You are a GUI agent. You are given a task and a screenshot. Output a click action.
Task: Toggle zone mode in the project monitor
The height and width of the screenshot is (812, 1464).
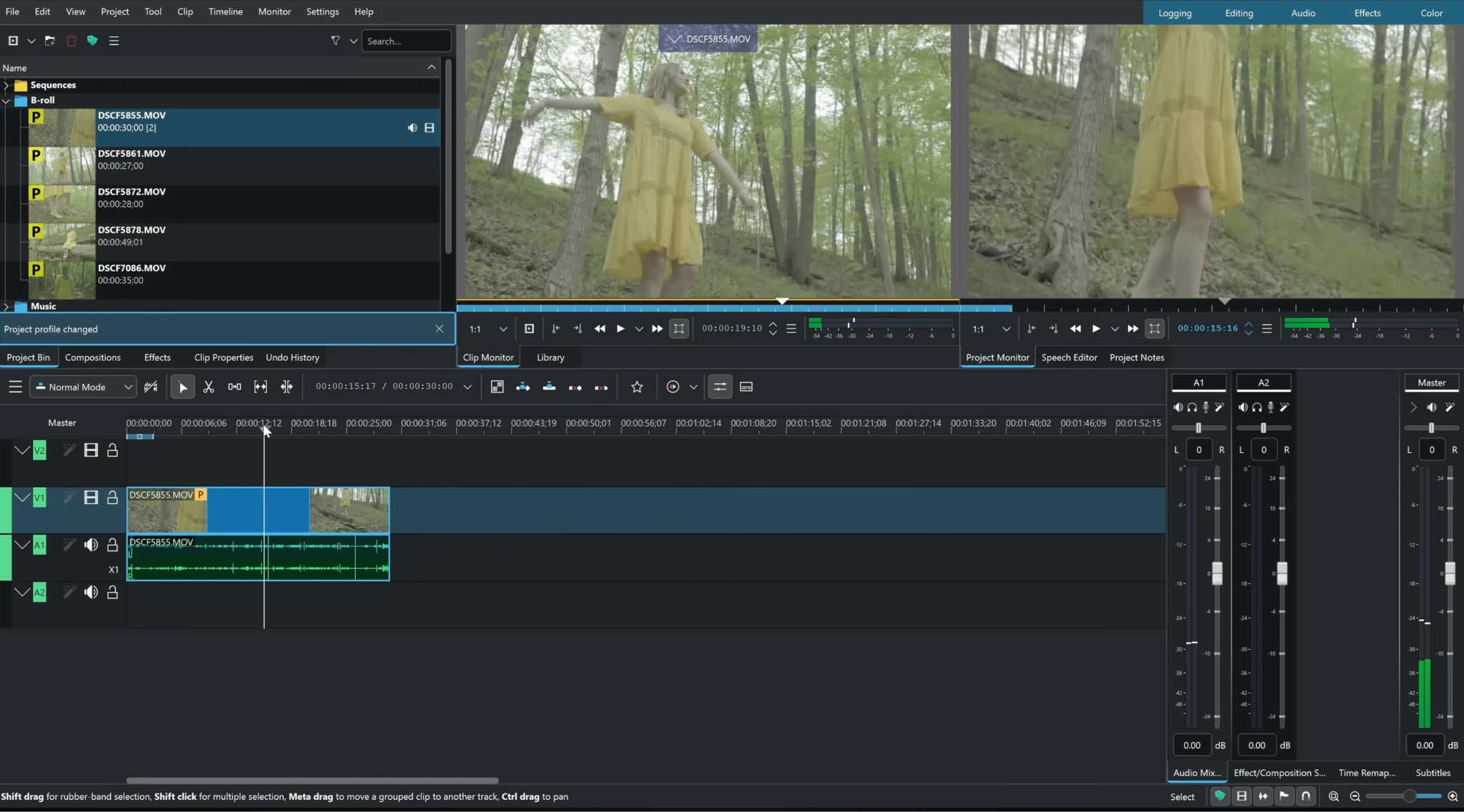pos(1154,329)
